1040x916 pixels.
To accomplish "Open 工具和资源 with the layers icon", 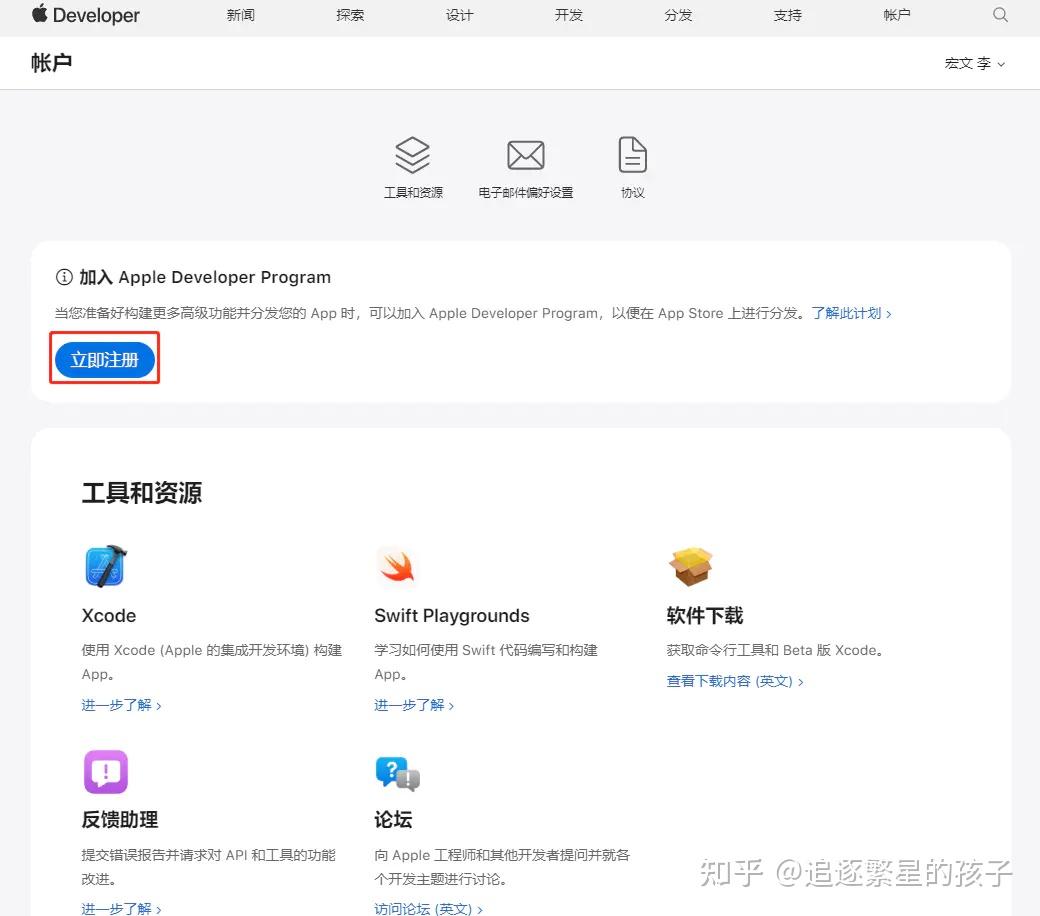I will (413, 155).
